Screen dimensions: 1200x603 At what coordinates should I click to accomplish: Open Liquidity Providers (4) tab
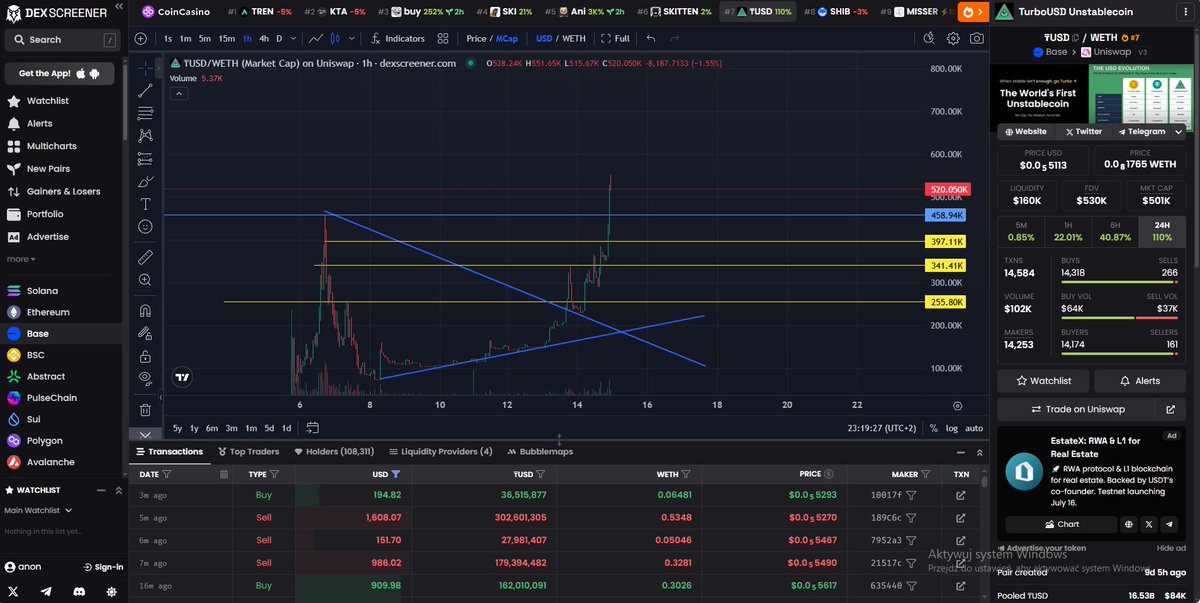441,451
